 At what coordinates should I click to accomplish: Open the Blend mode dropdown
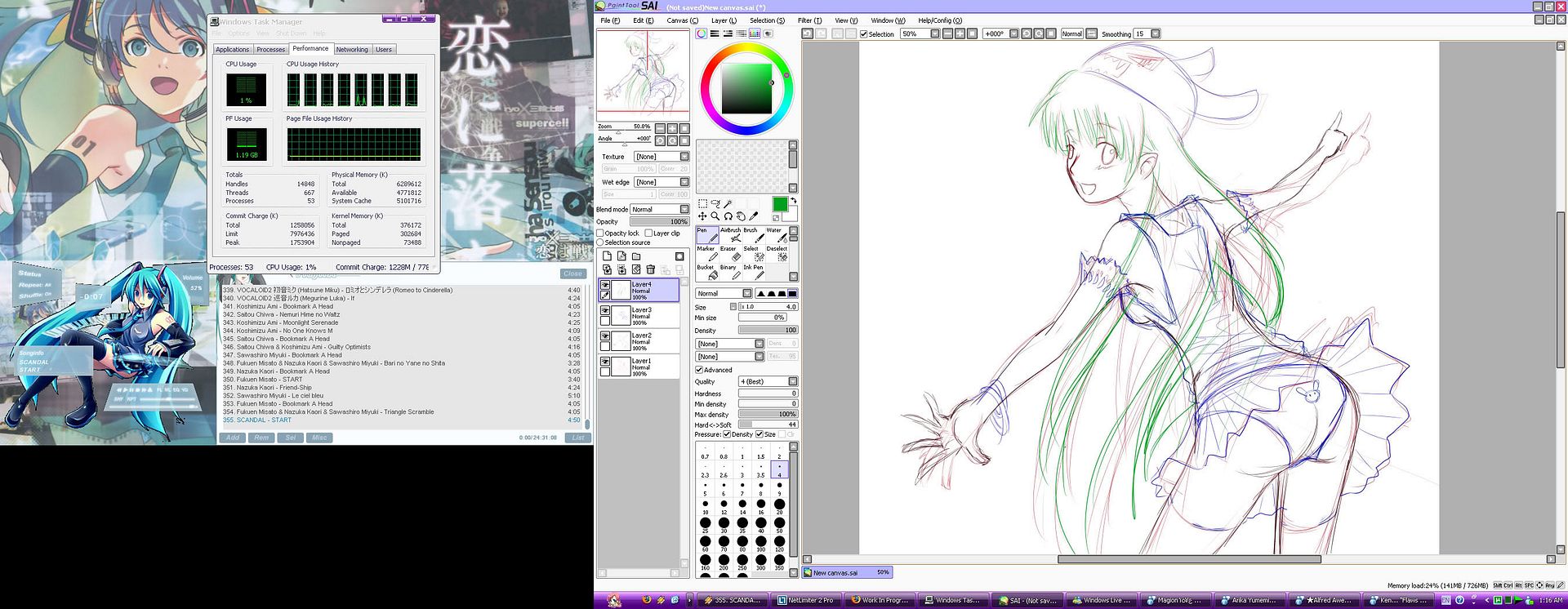click(x=660, y=210)
